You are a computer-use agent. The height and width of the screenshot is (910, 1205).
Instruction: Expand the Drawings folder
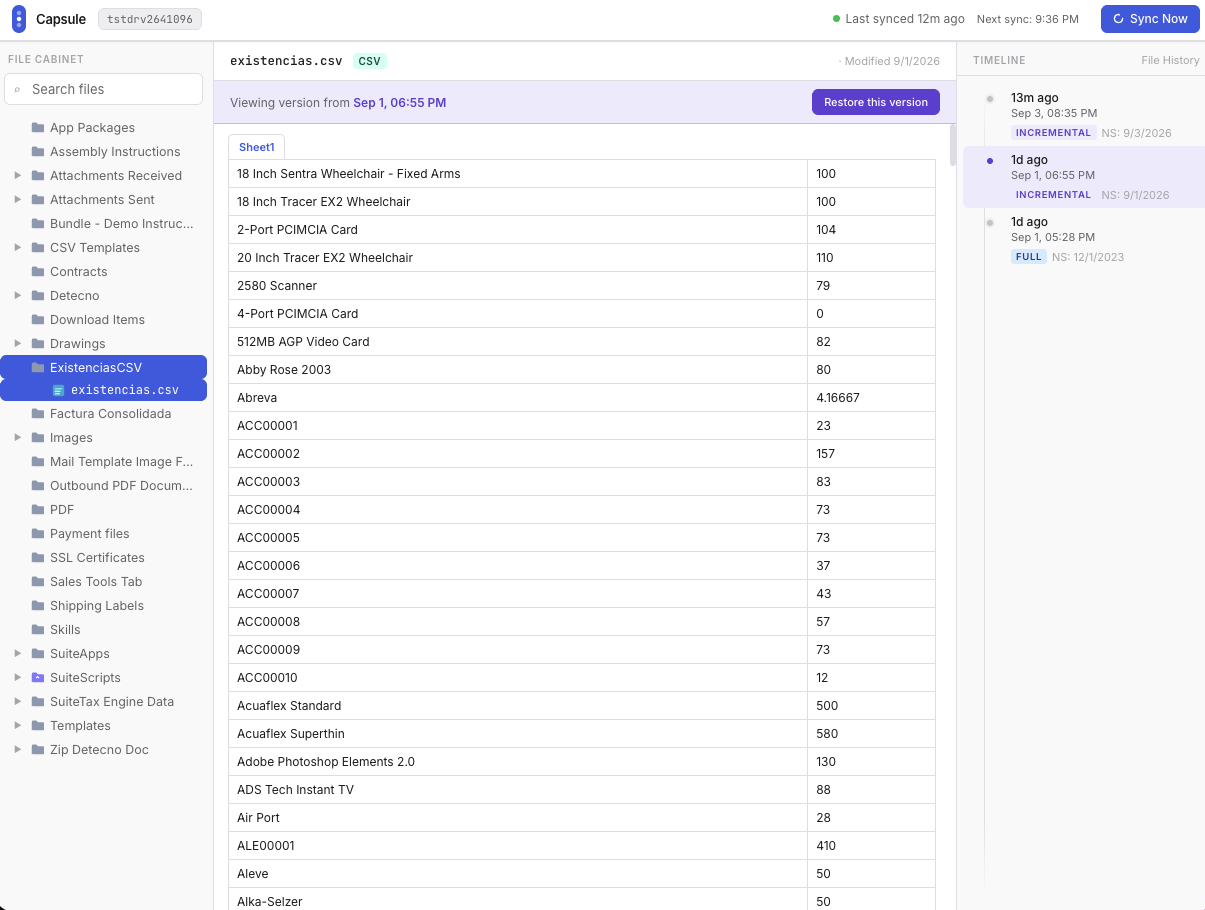pyautogui.click(x=18, y=344)
